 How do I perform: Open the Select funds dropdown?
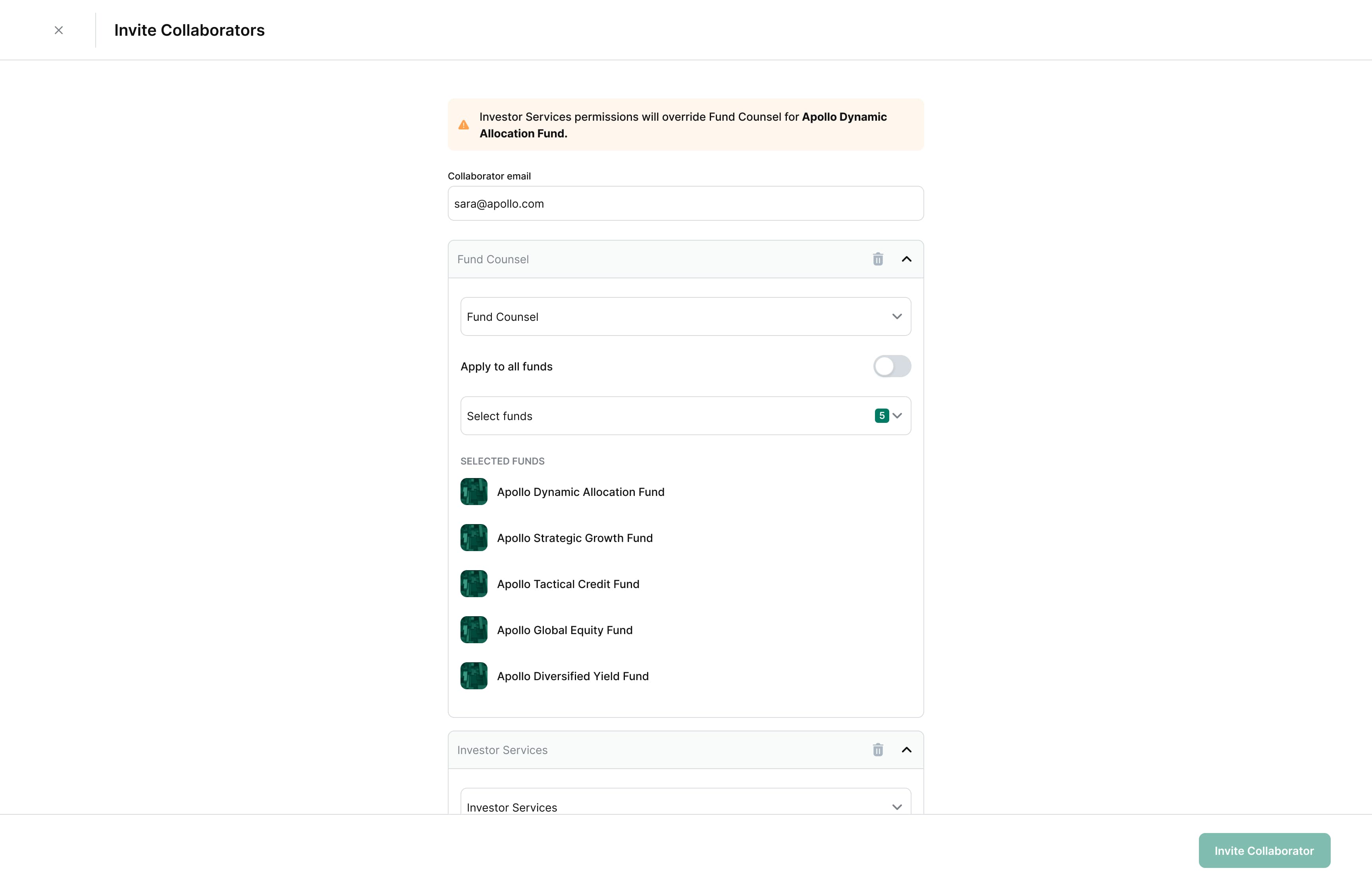pyautogui.click(x=686, y=416)
